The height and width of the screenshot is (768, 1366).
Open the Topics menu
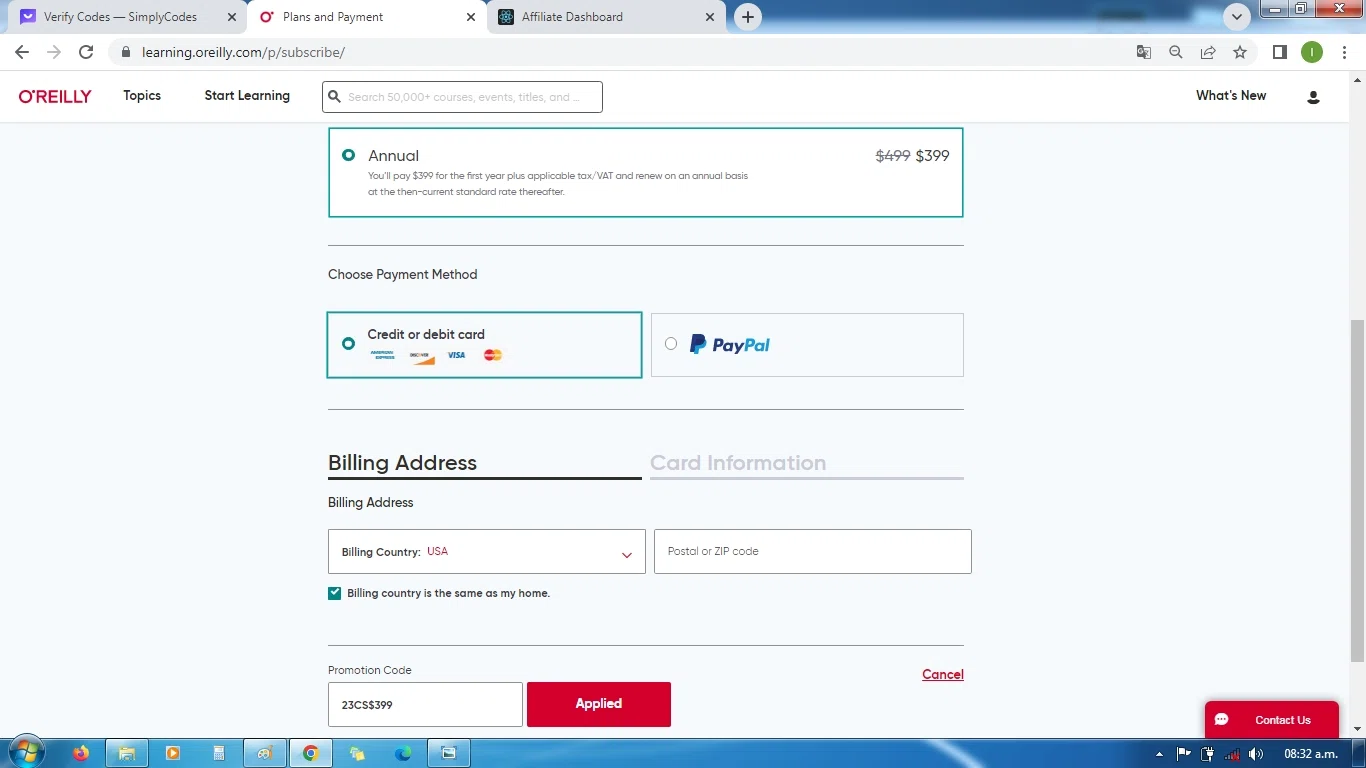coord(142,96)
